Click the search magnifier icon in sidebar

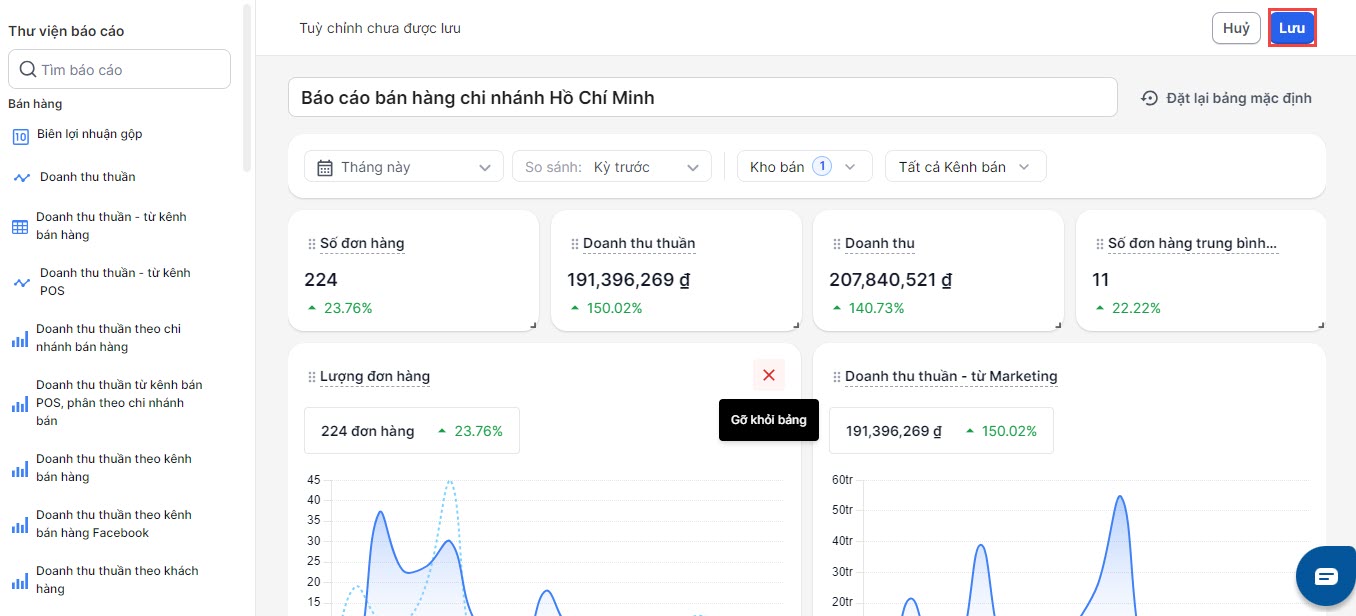pos(28,70)
